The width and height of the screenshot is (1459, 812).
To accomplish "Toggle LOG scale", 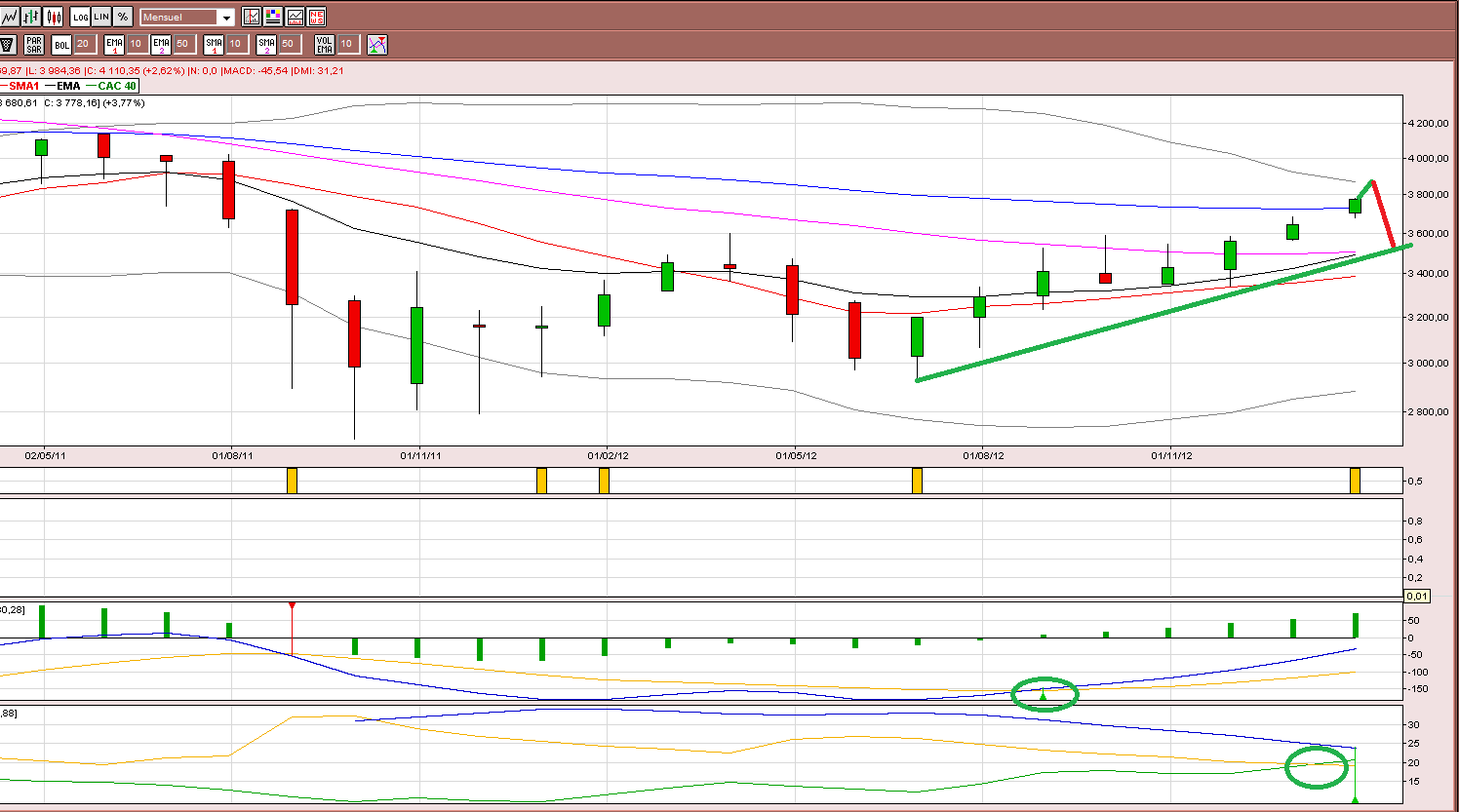I will click(x=80, y=17).
